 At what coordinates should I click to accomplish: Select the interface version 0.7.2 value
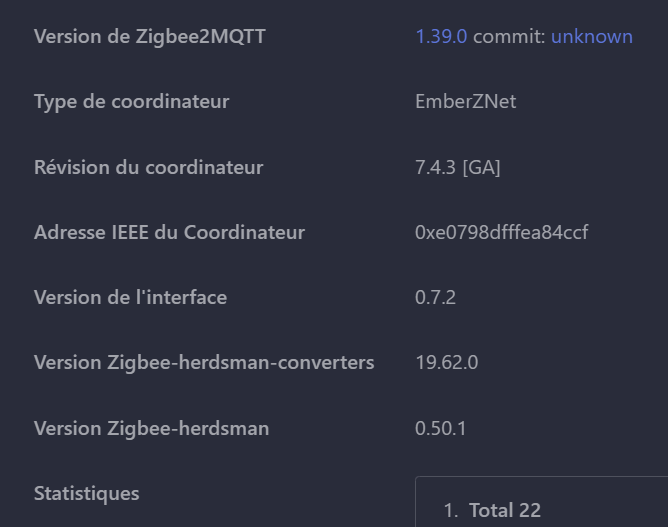435,297
